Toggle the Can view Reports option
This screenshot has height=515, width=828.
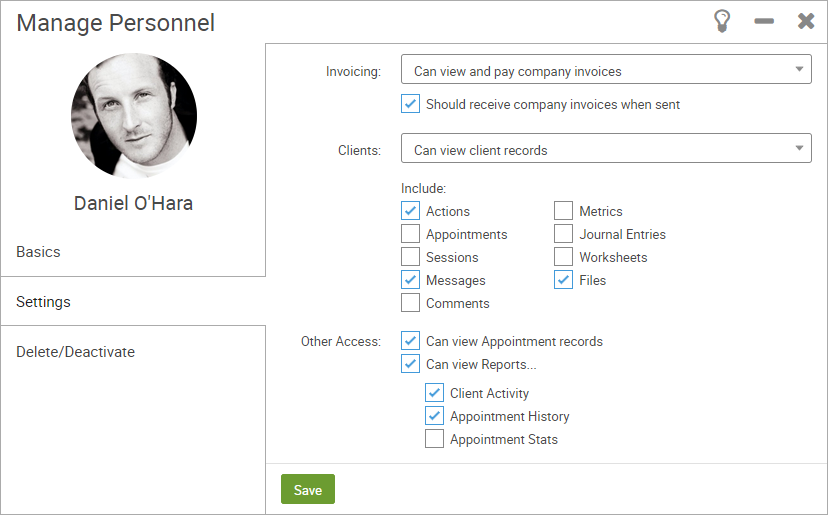tap(410, 363)
